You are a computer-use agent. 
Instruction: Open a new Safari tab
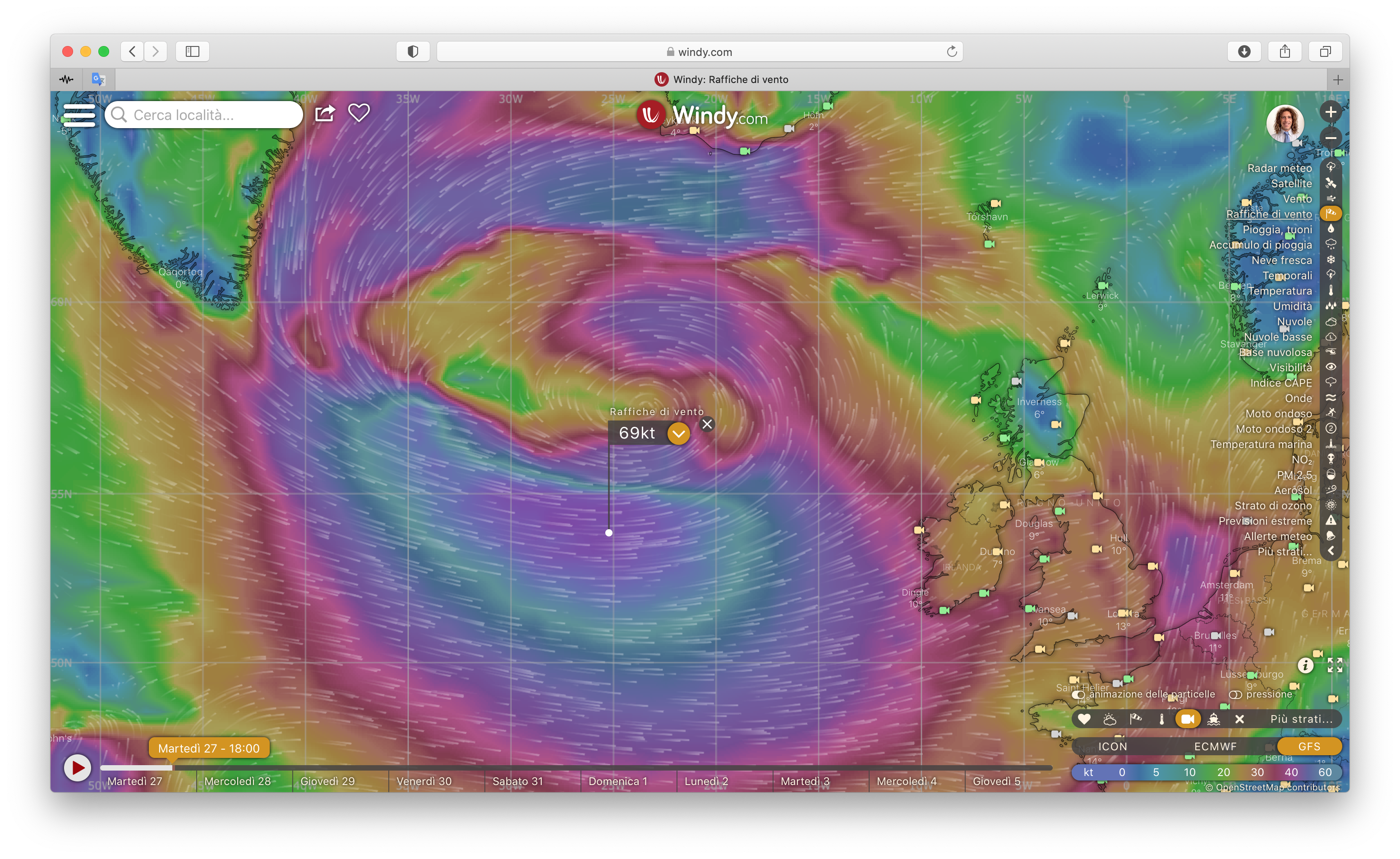pos(1337,79)
